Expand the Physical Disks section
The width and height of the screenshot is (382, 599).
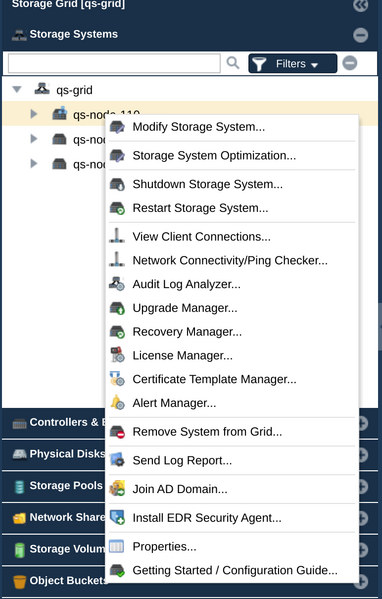[362, 455]
